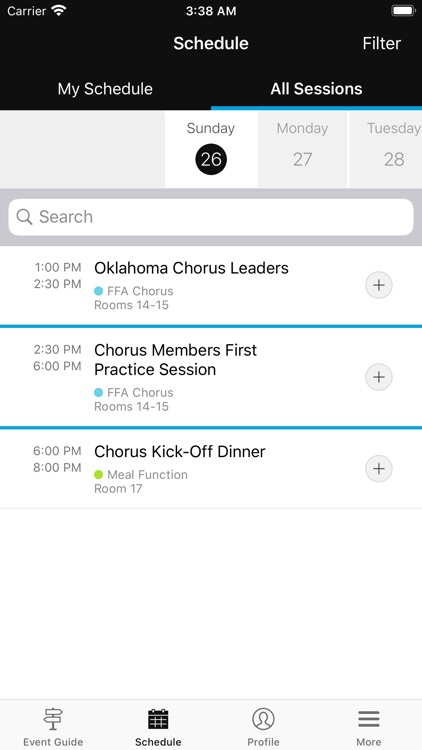
Task: Open Profile icon in bottom bar
Action: pos(263,719)
